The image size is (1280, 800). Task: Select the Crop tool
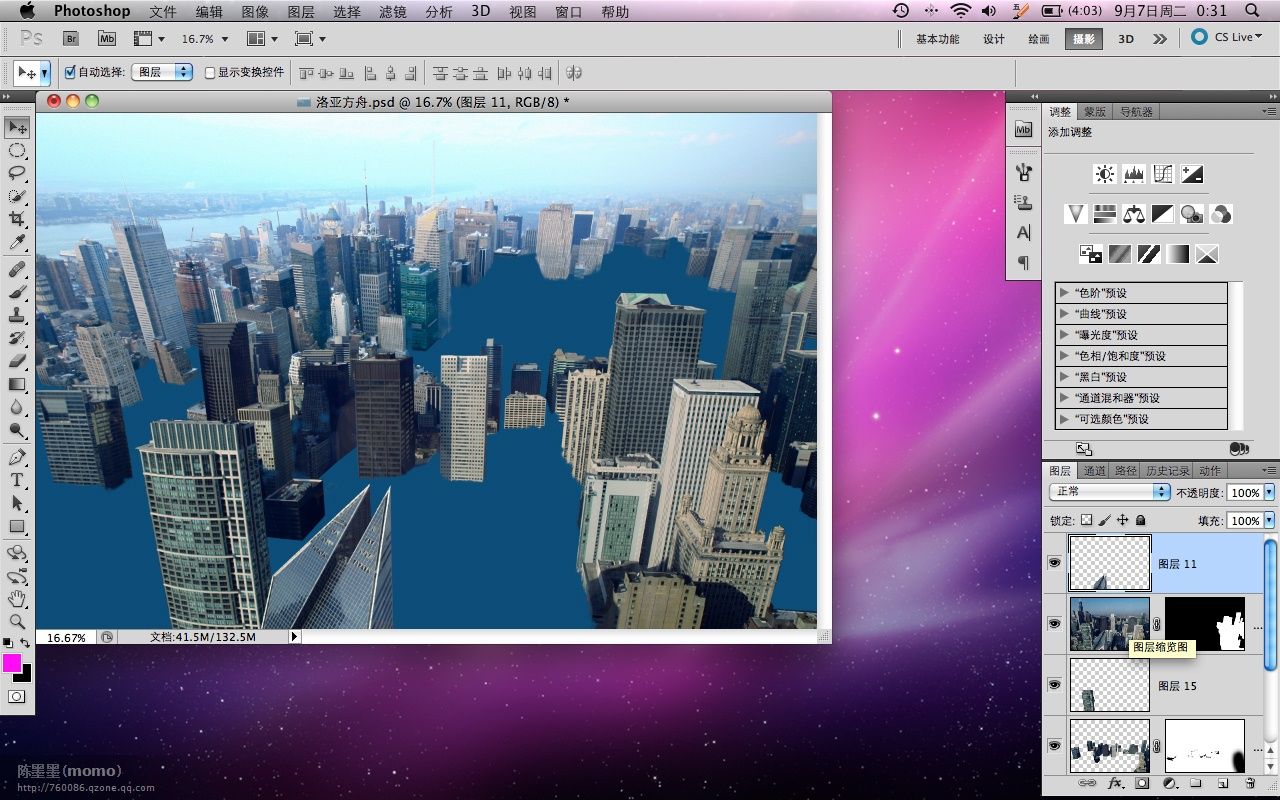[17, 219]
